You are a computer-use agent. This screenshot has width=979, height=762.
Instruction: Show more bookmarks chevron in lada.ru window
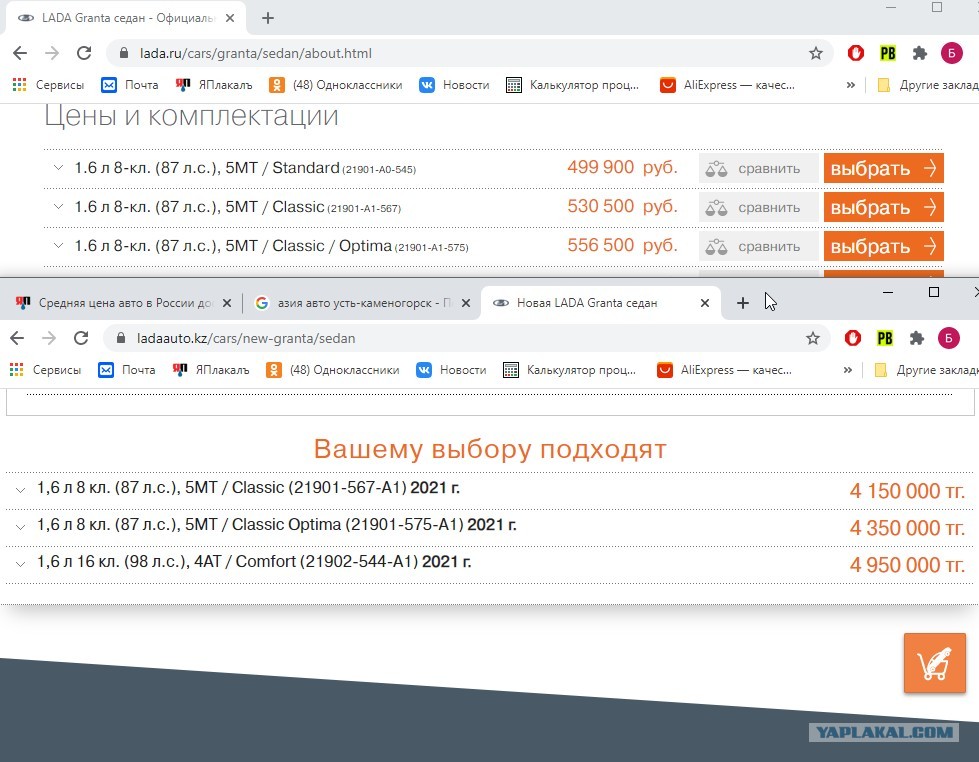pos(850,85)
